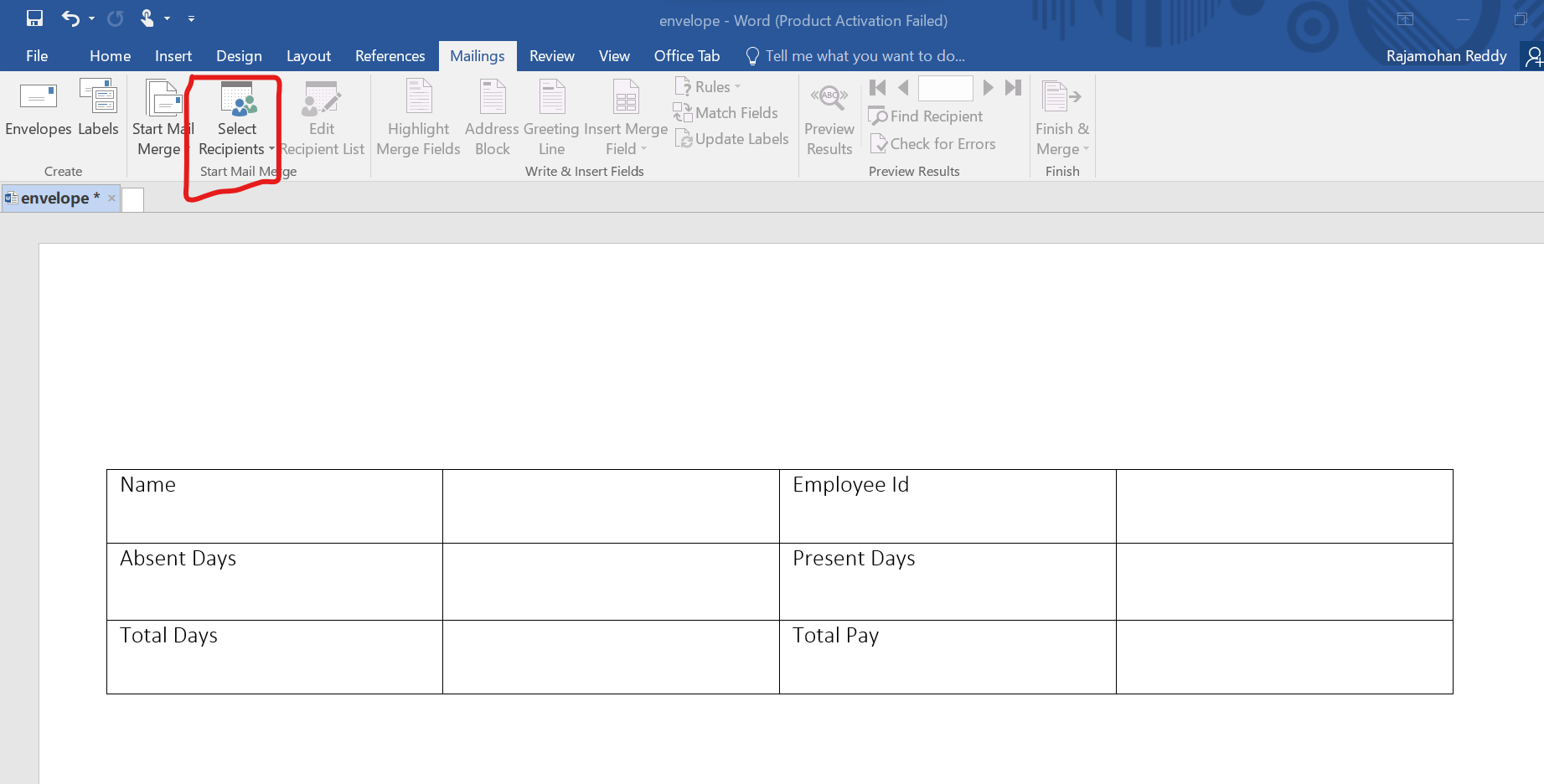Click the Share person icon

click(1533, 56)
